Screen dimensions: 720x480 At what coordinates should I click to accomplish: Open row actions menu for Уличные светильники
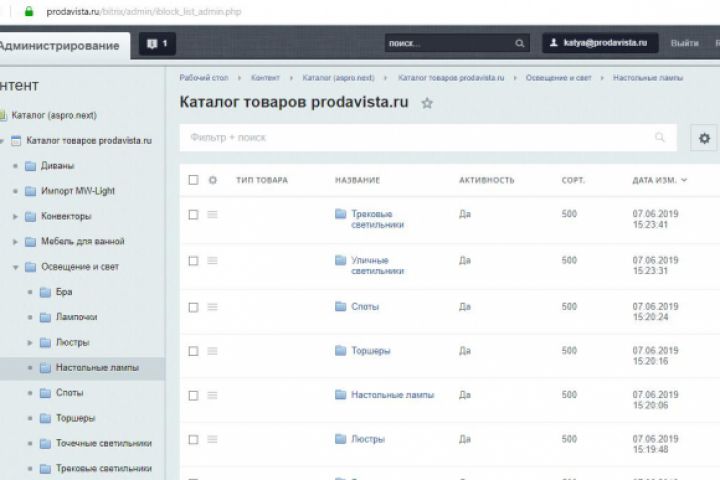(x=212, y=260)
